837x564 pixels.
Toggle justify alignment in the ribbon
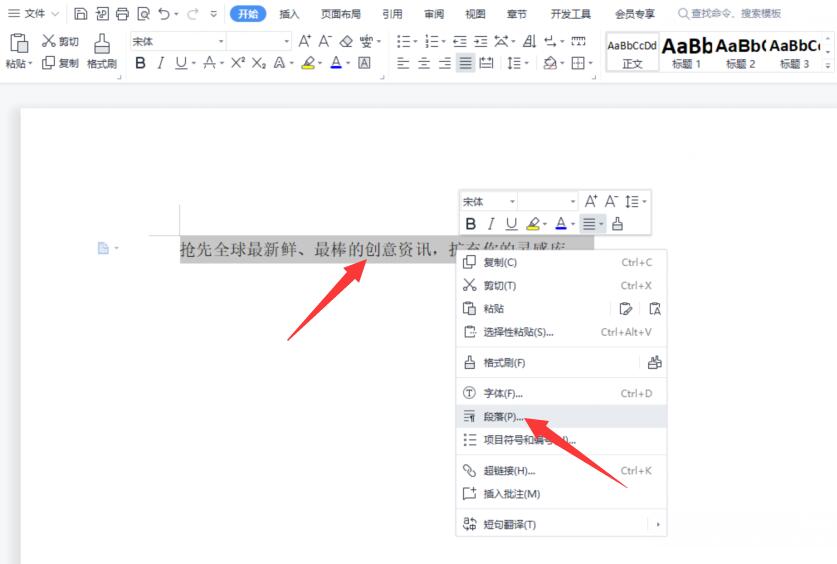465,63
